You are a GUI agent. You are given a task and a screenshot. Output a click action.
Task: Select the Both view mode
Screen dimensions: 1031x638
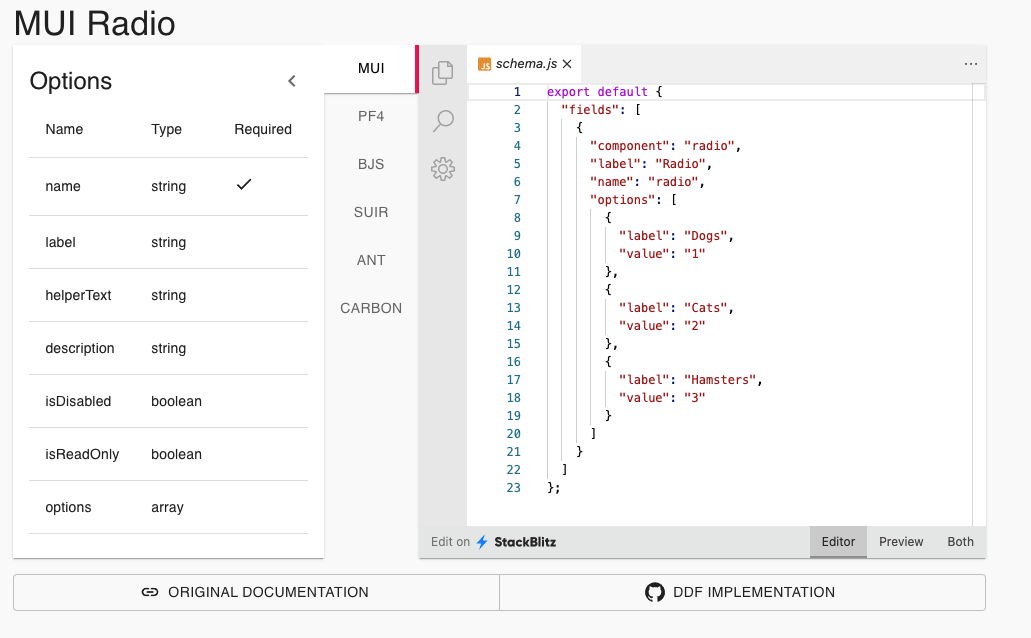[x=959, y=541]
